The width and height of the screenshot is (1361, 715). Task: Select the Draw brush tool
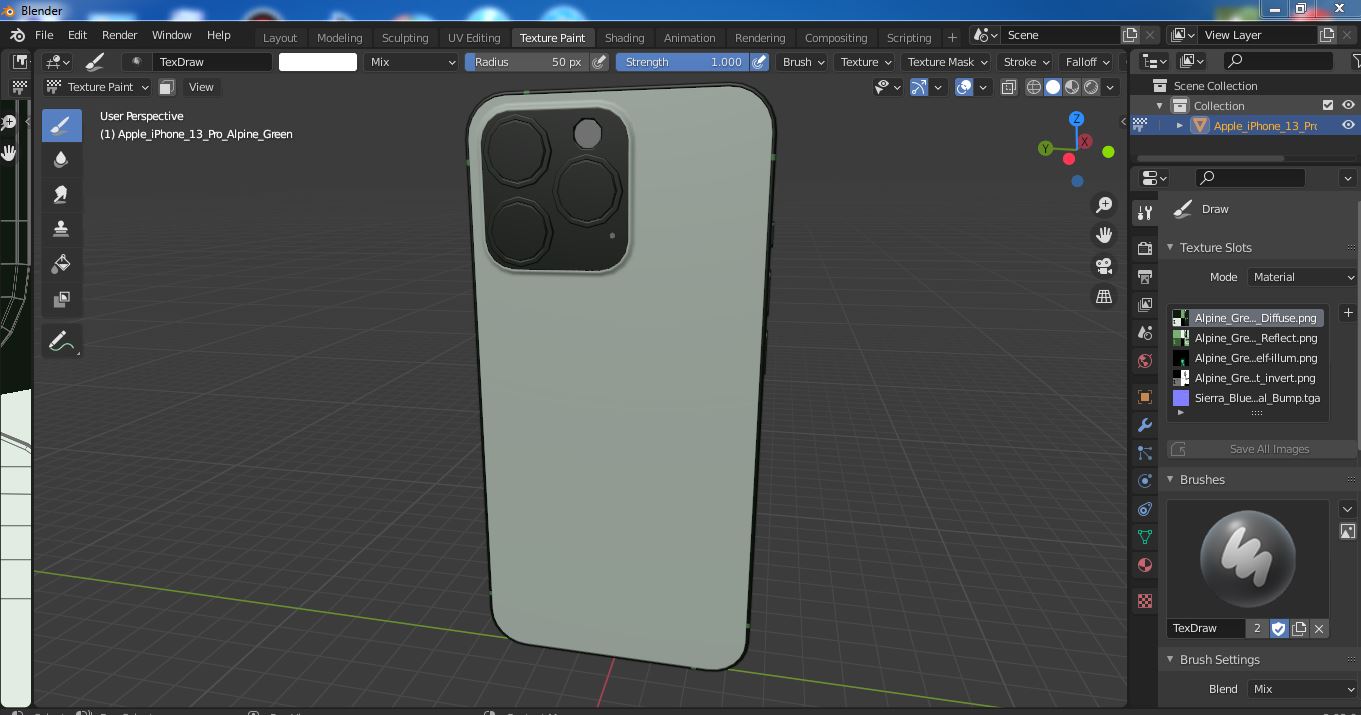(61, 125)
